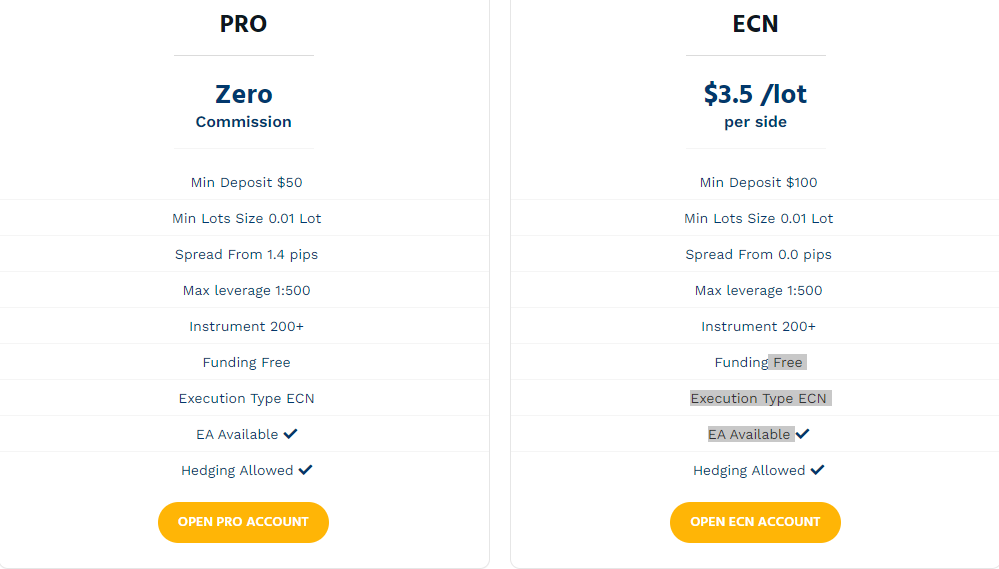Click the highlighted Free text under ECN Funding
Viewport: 999px width, 569px height.
(787, 363)
